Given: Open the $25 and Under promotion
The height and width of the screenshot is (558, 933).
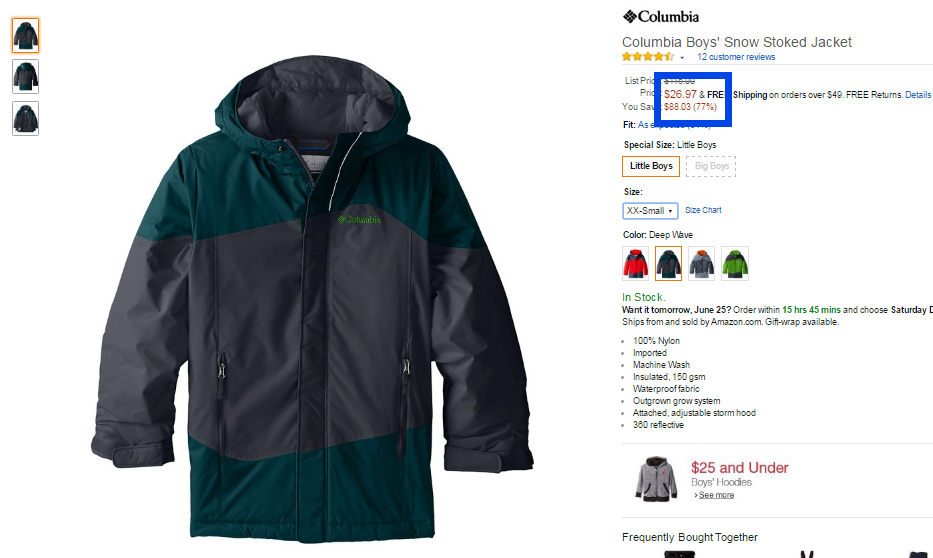Looking at the screenshot, I should [740, 468].
